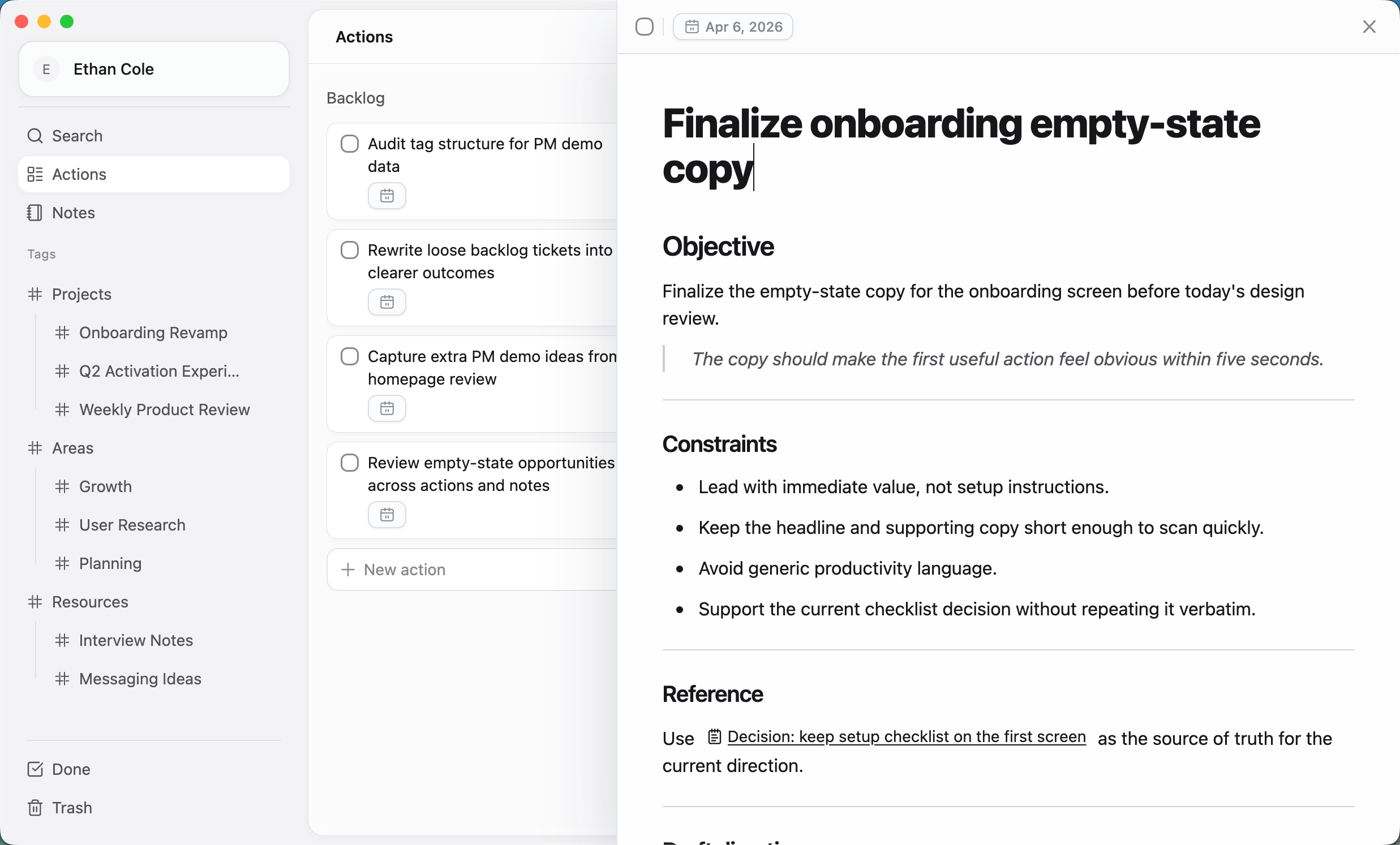1400x845 pixels.
Task: Mark 'Review empty-state opportunities' as done
Action: [349, 463]
